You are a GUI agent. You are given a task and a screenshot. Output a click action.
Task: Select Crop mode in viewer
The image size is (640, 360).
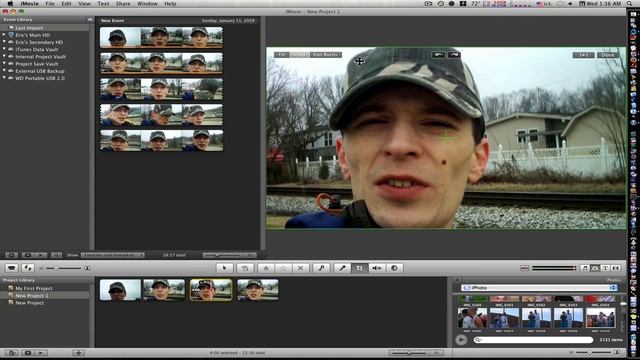click(x=299, y=55)
